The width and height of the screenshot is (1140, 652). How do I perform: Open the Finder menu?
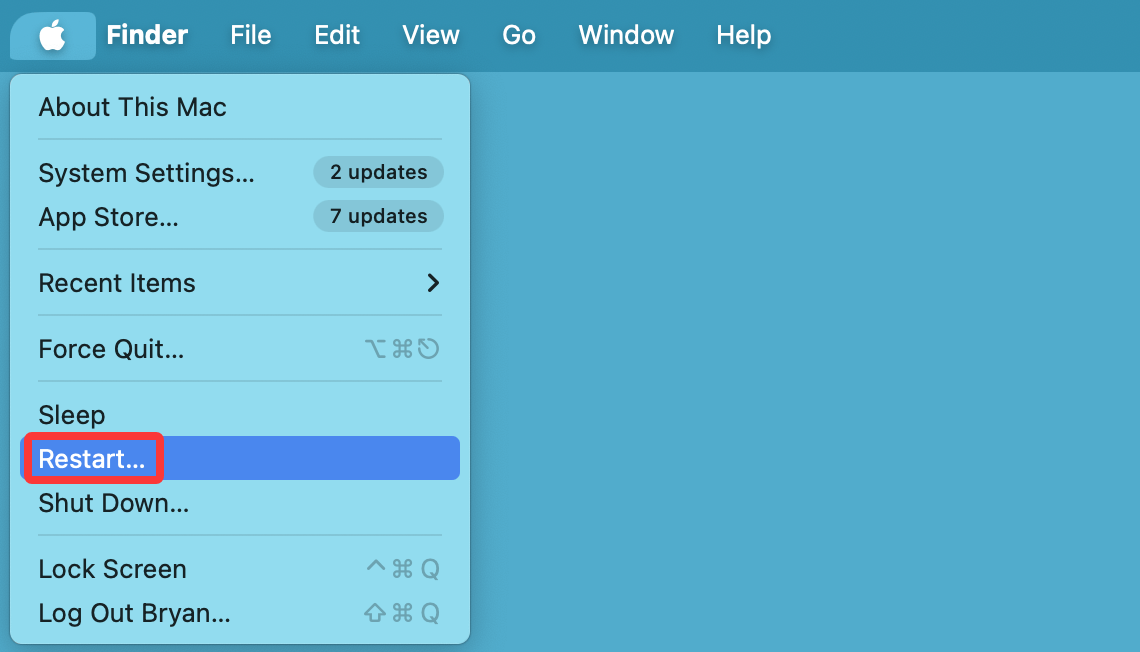pyautogui.click(x=147, y=35)
